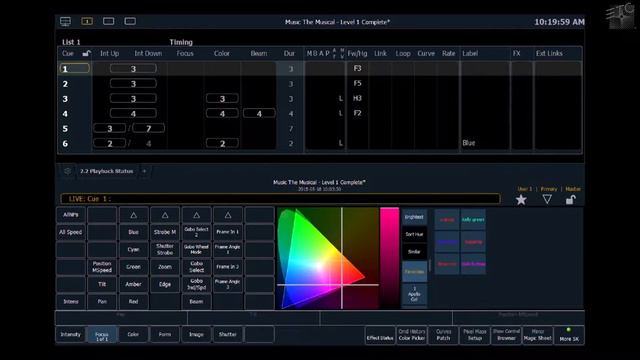Click the Tilt parameter button

[x=102, y=284]
